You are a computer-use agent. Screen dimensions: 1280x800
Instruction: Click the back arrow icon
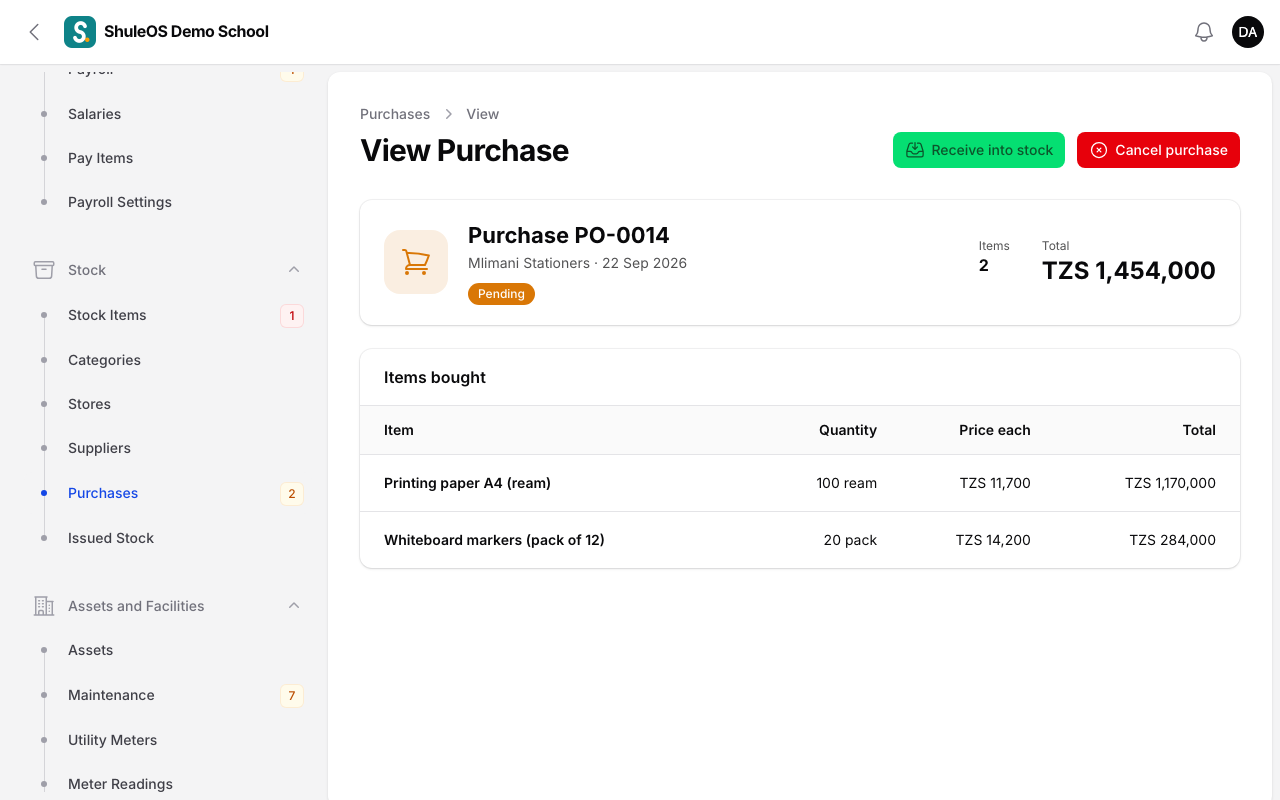[x=34, y=32]
